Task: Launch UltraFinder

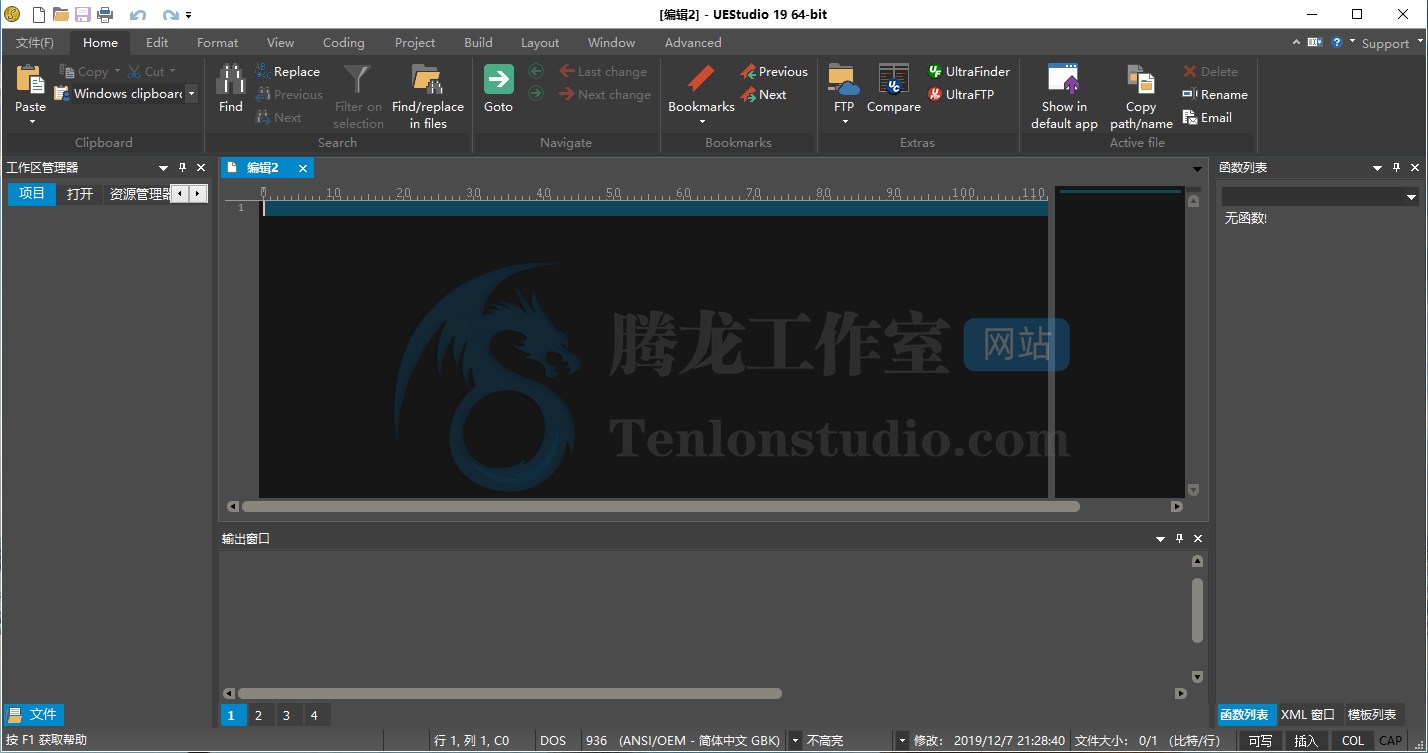Action: 969,71
